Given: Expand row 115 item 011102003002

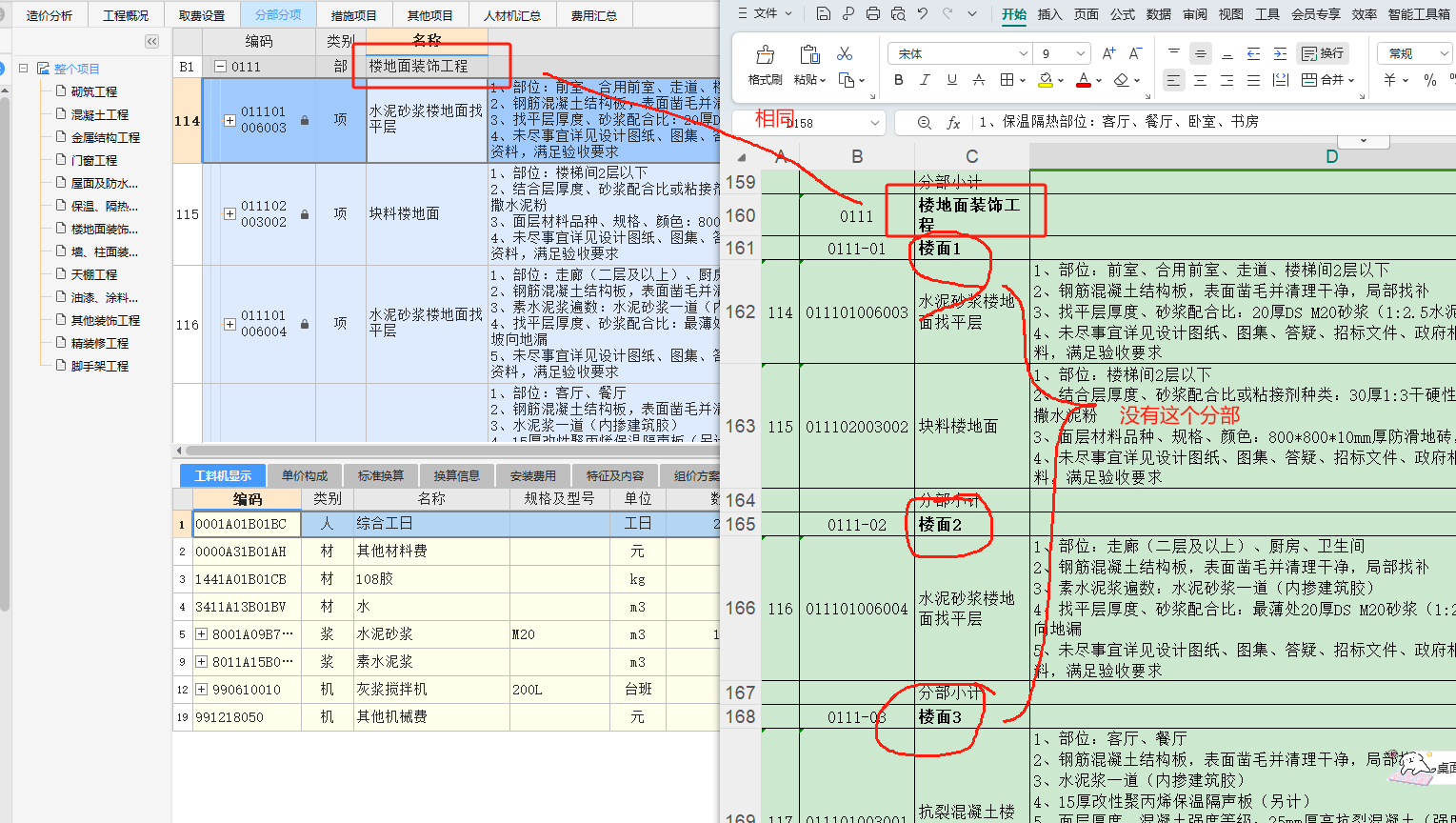Looking at the screenshot, I should click(229, 214).
